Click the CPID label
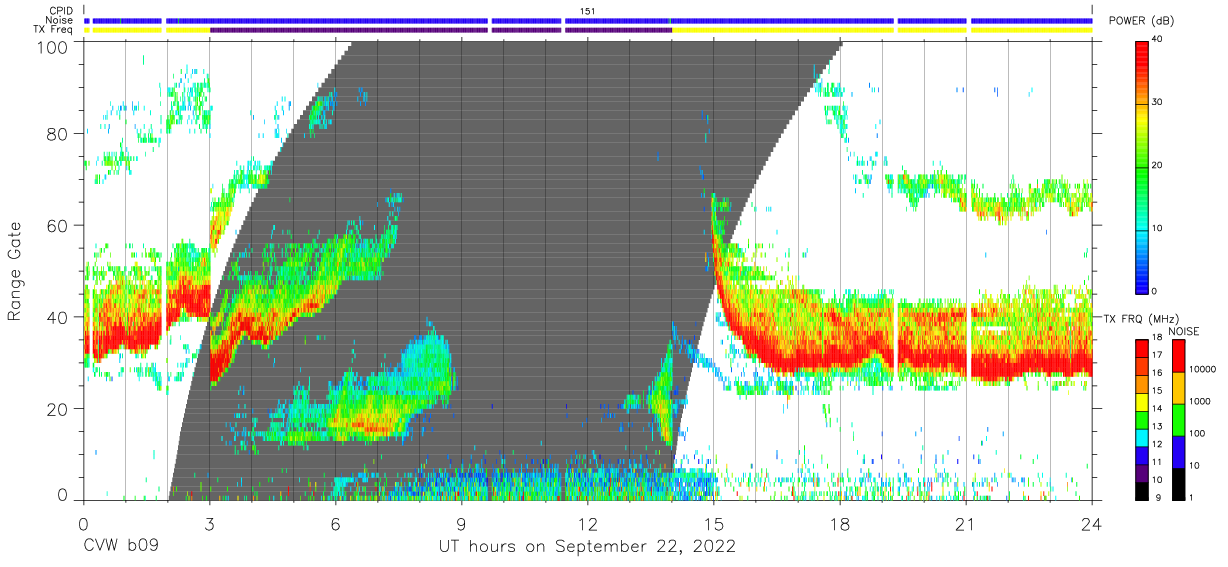 (x=61, y=11)
